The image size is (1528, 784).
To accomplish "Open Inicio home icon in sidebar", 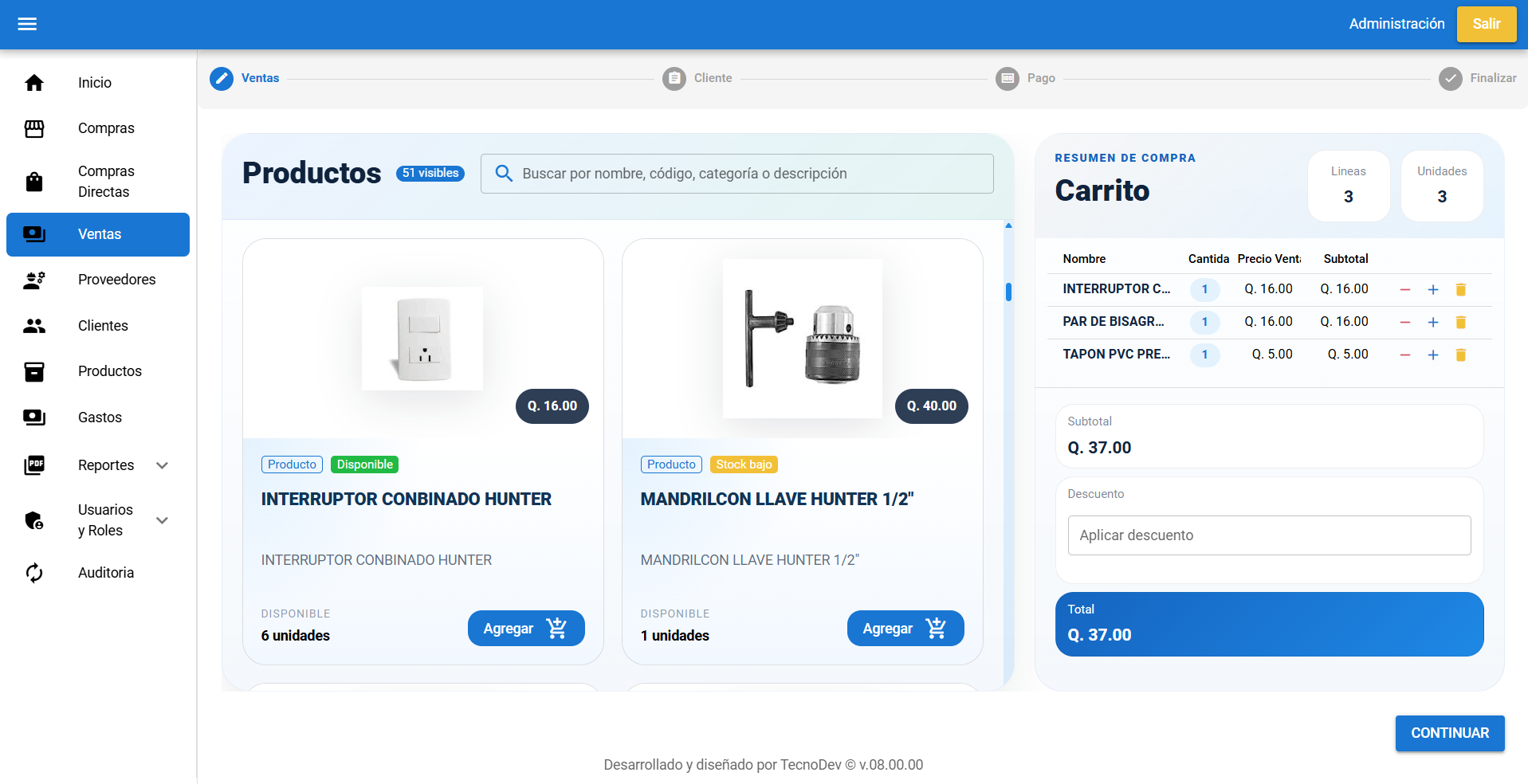I will coord(34,83).
